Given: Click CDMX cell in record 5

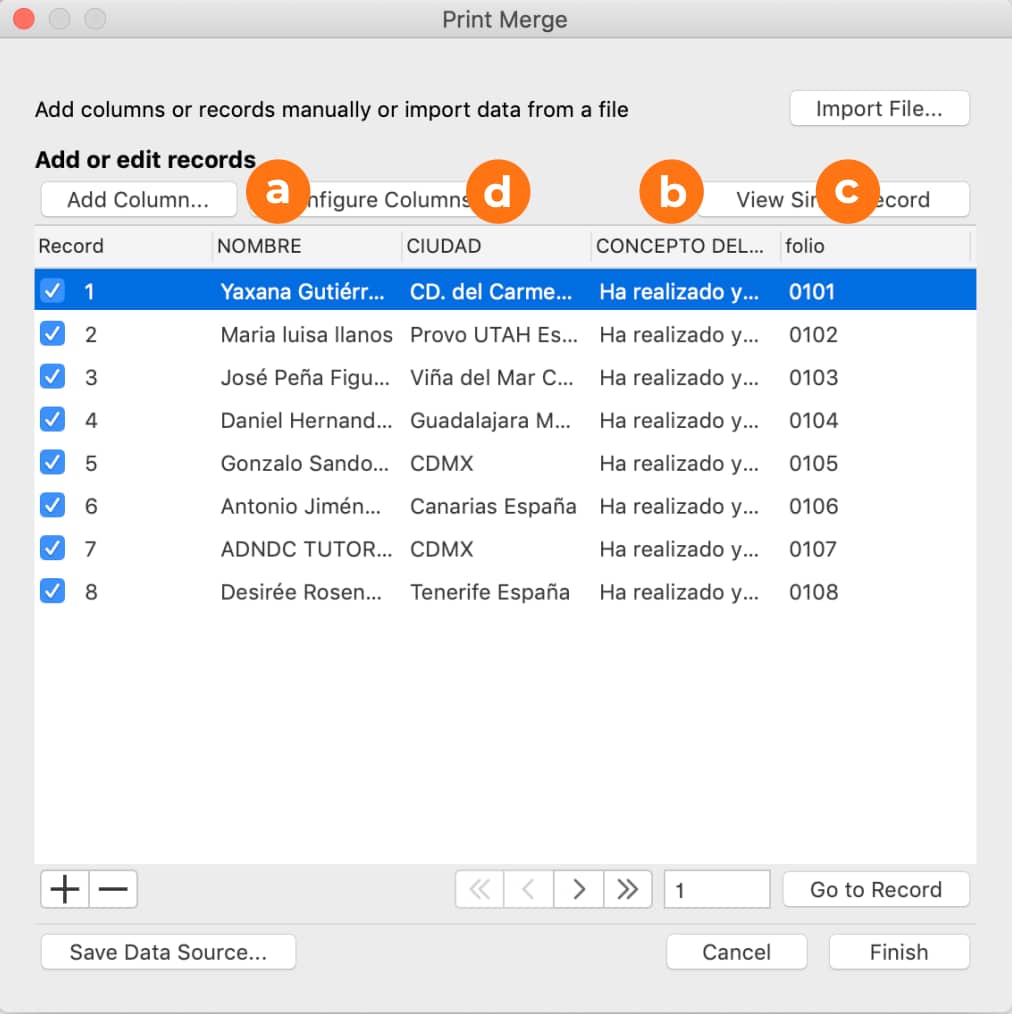Looking at the screenshot, I should 442,463.
